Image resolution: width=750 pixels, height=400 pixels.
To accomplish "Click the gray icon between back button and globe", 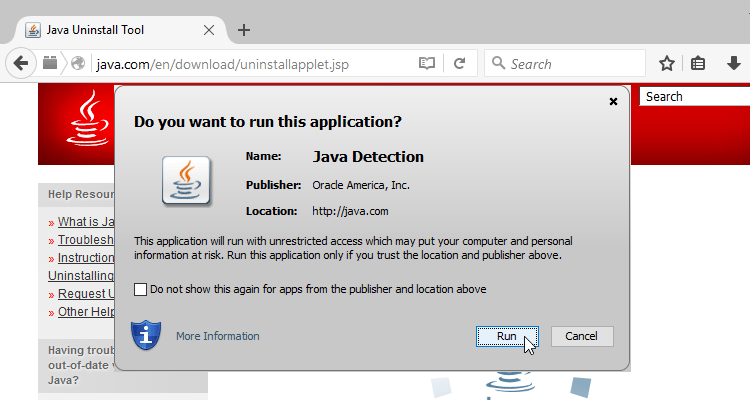I will pyautogui.click(x=50, y=63).
